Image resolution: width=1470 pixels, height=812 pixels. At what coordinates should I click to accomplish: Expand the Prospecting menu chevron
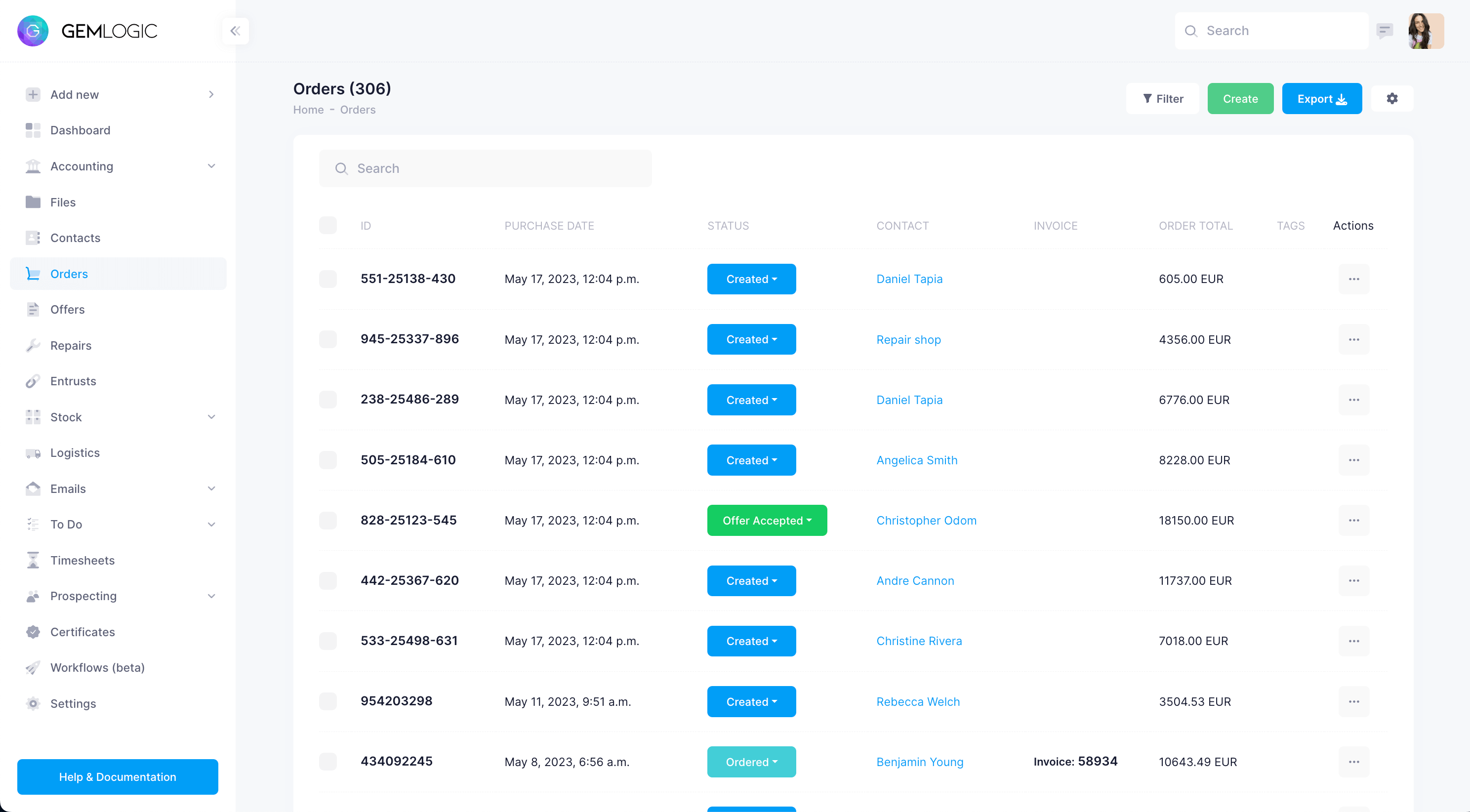211,596
